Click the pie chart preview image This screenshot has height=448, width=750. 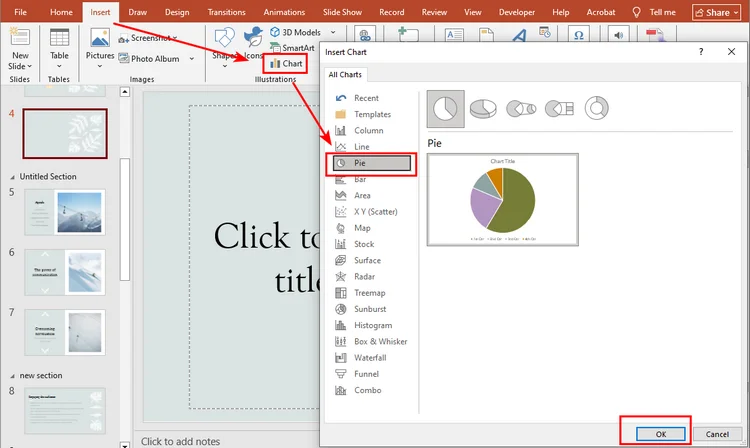click(x=502, y=200)
